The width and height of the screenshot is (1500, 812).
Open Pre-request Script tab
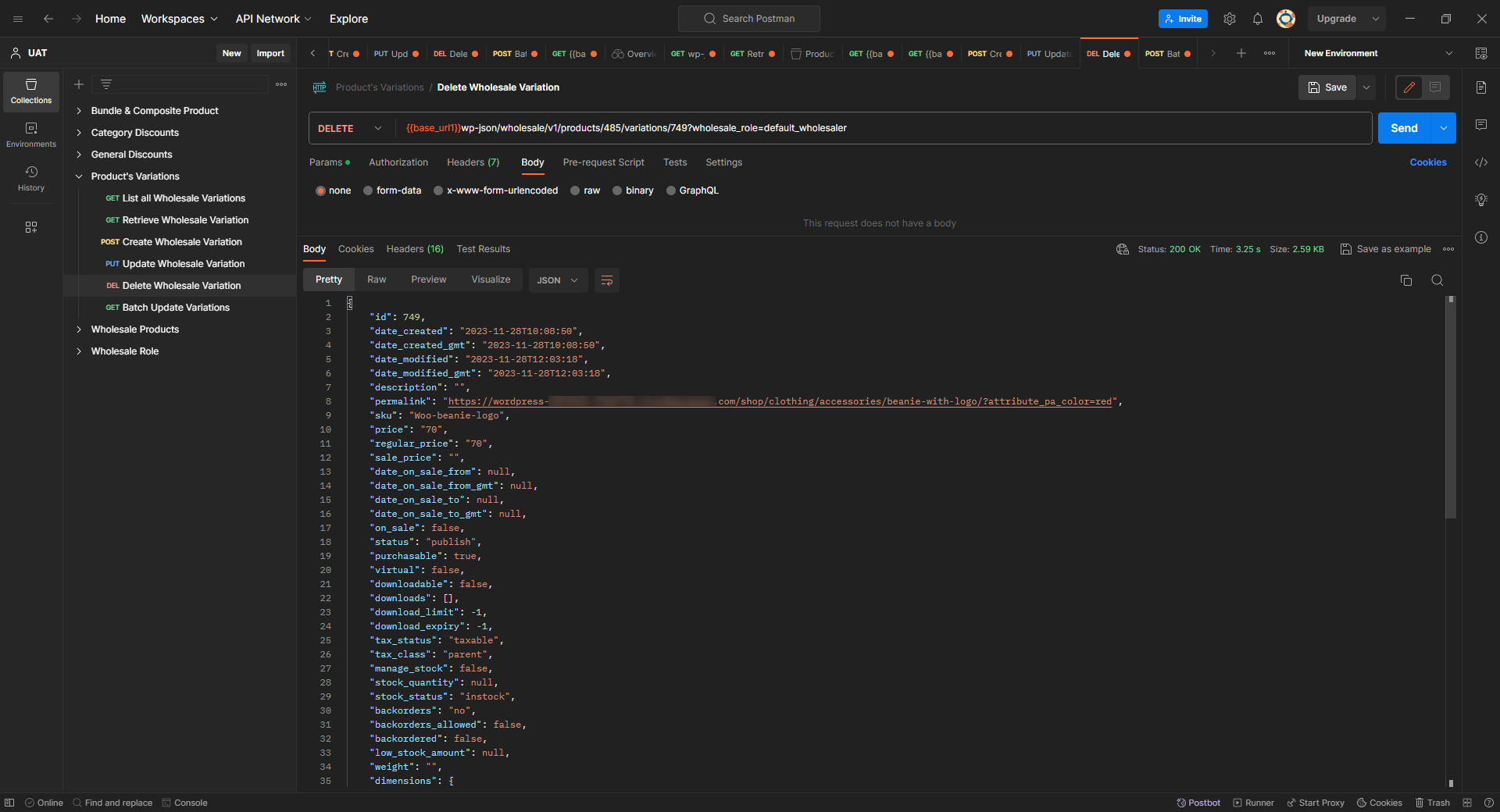click(x=603, y=162)
